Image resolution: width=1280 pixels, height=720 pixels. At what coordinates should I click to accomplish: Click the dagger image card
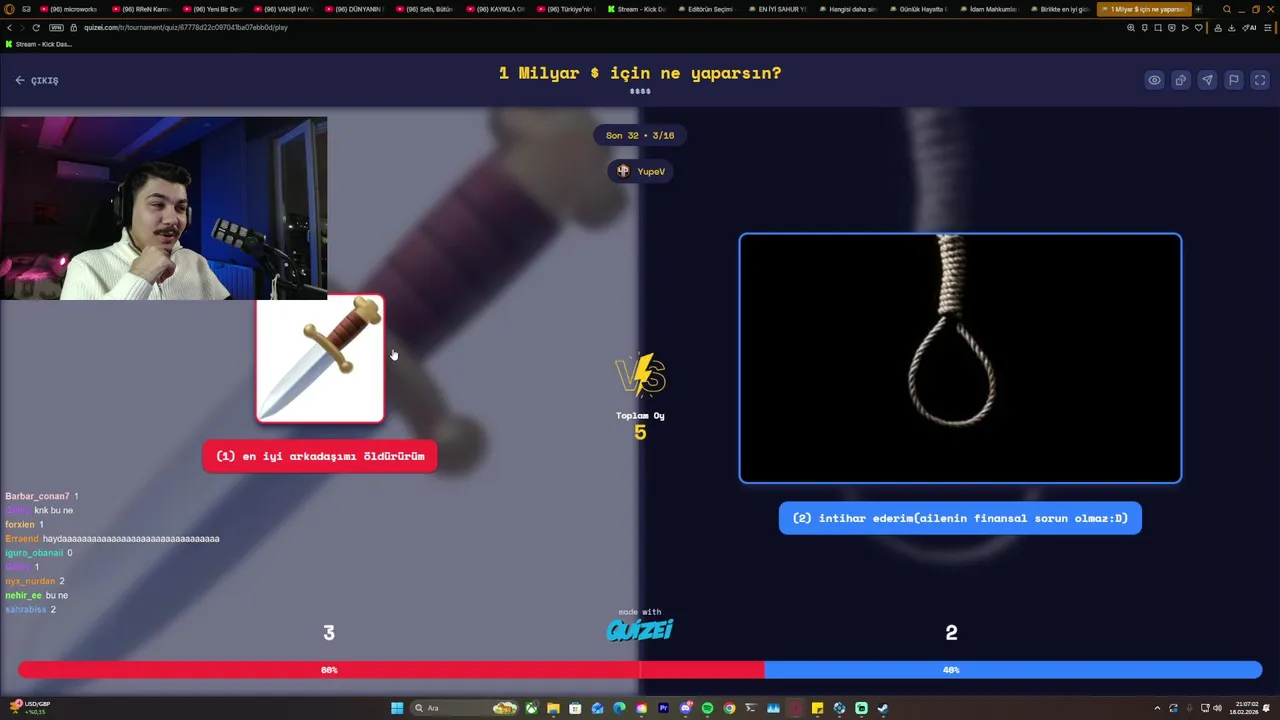point(320,358)
